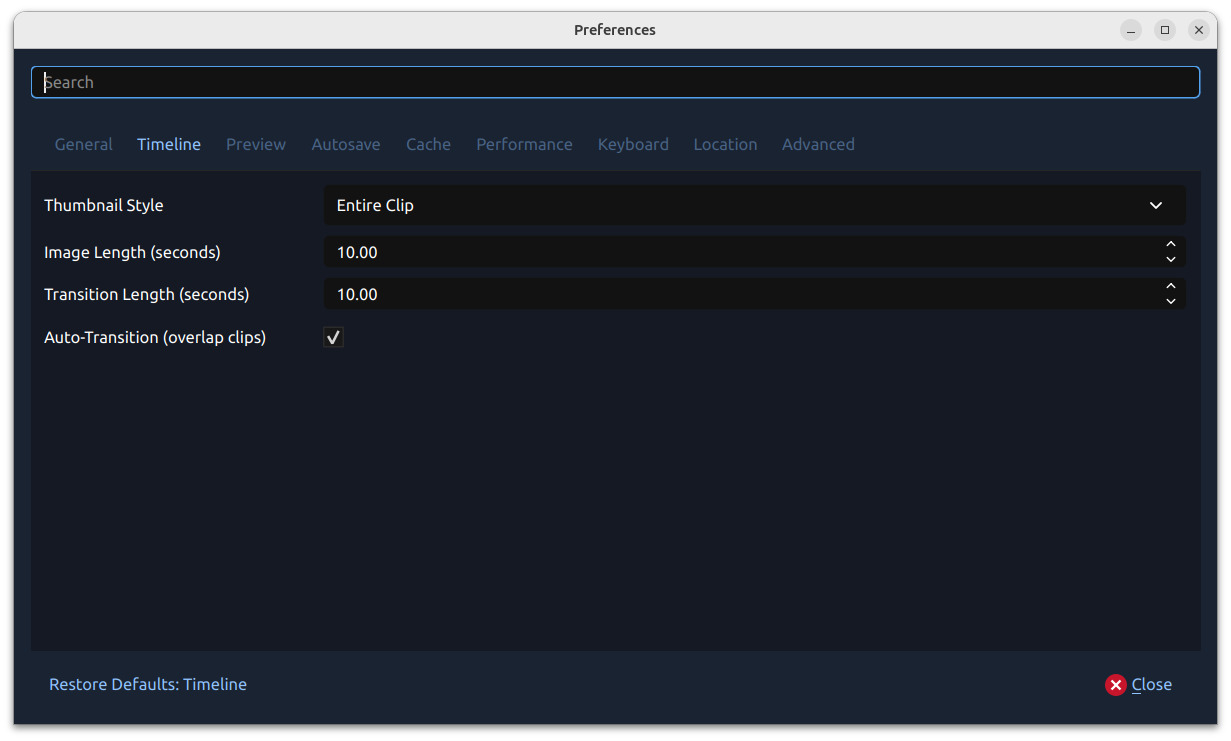The image size is (1231, 741).
Task: Increase Image Length with up arrow
Action: pyautogui.click(x=1171, y=244)
